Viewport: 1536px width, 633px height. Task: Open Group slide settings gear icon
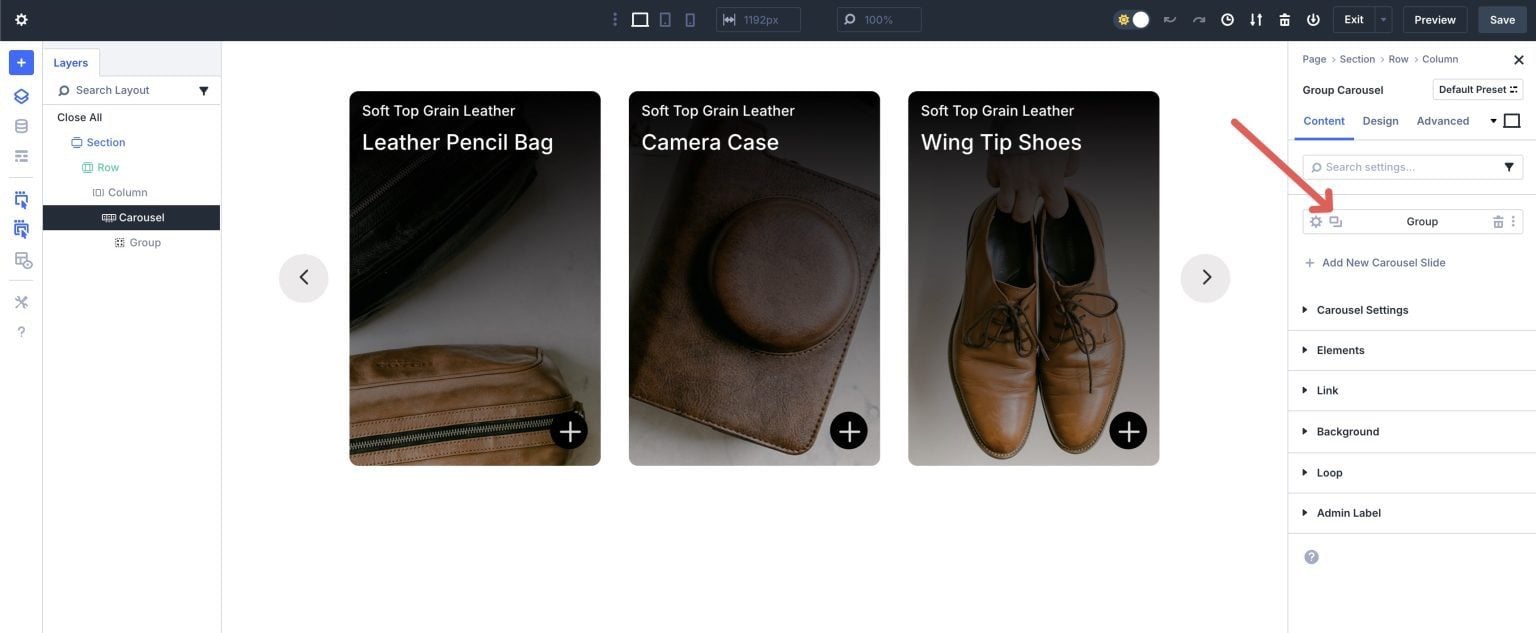click(x=1316, y=221)
